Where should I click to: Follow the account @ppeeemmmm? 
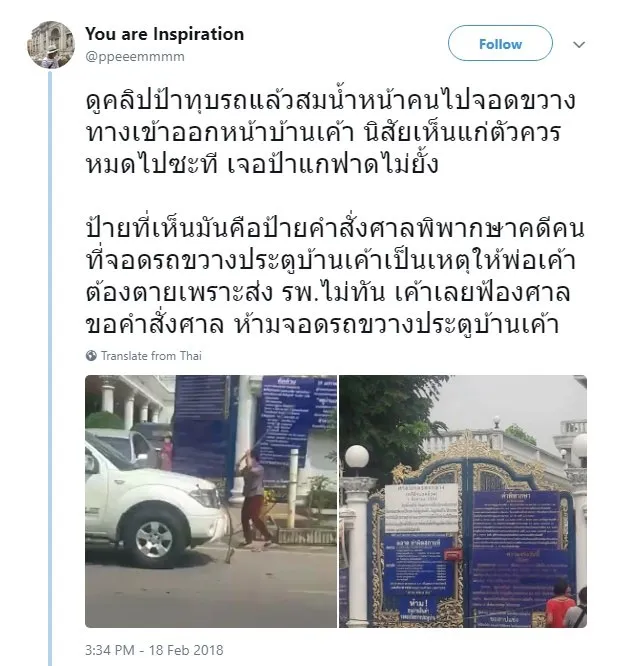point(500,43)
